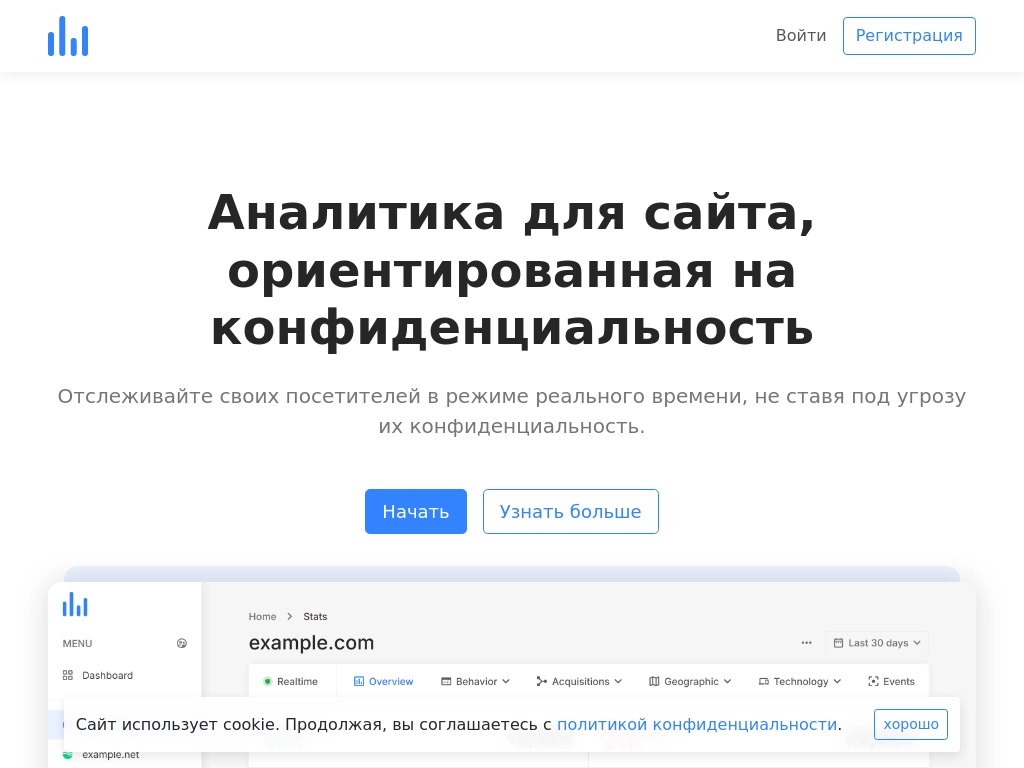
Task: Click the analytics logo in the dashboard sidebar
Action: pyautogui.click(x=75, y=604)
